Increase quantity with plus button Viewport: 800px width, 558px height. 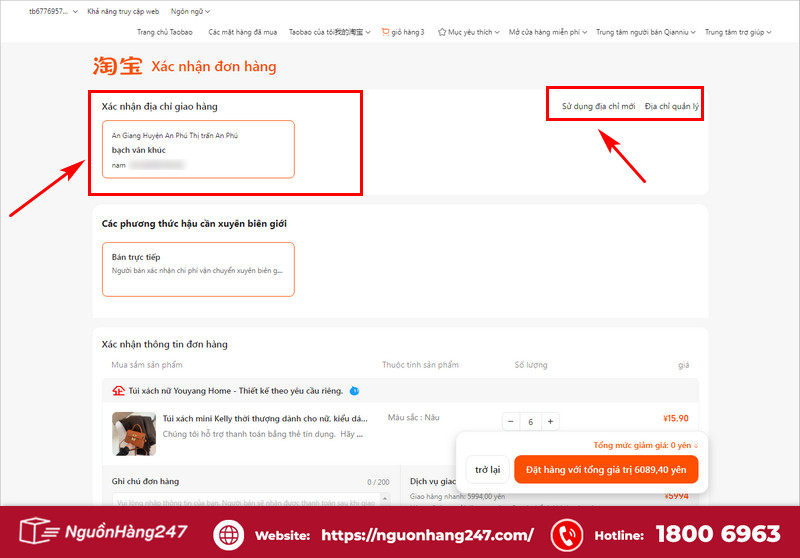pos(550,421)
